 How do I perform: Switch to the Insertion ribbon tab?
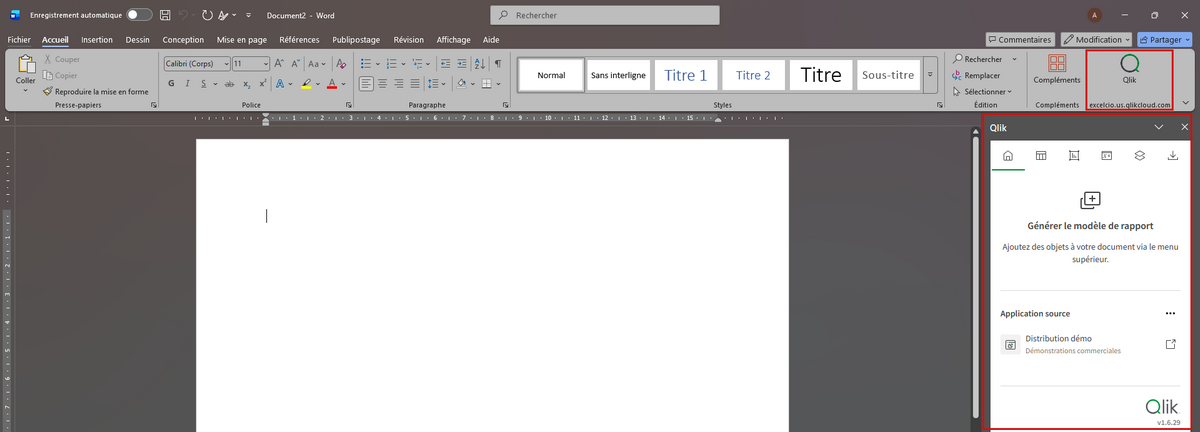pyautogui.click(x=97, y=40)
